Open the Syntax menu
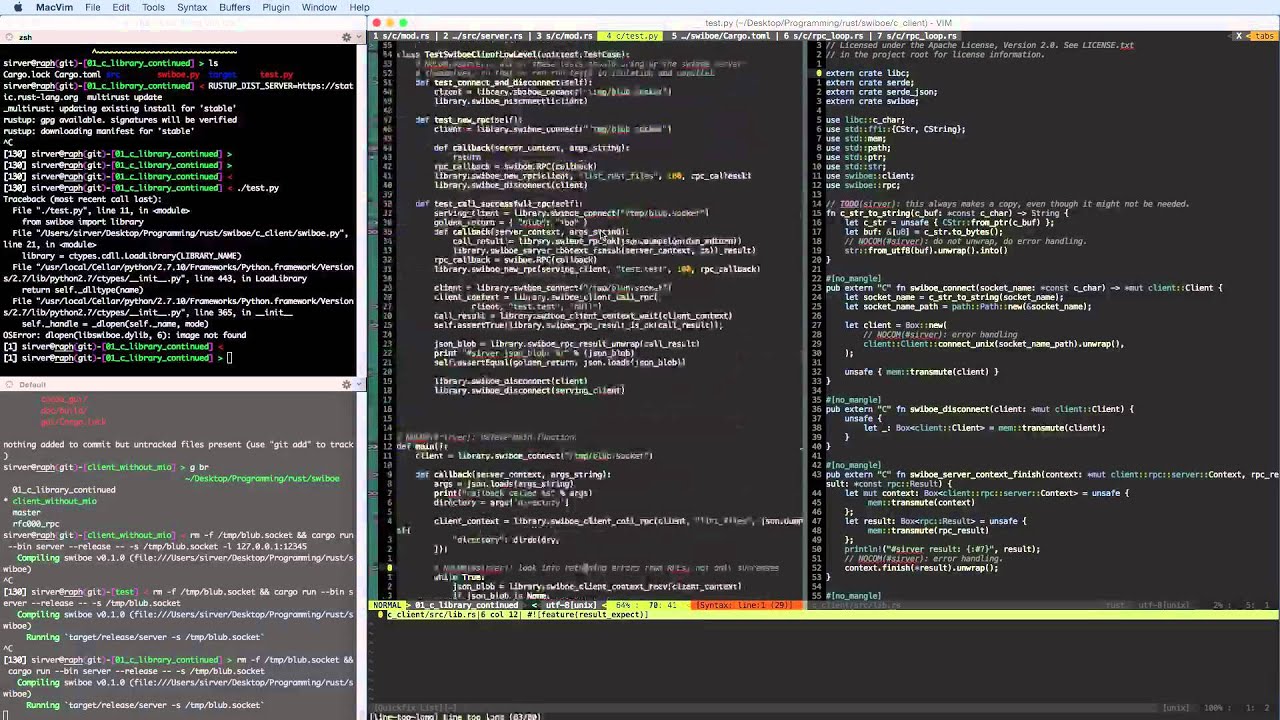 [192, 7]
